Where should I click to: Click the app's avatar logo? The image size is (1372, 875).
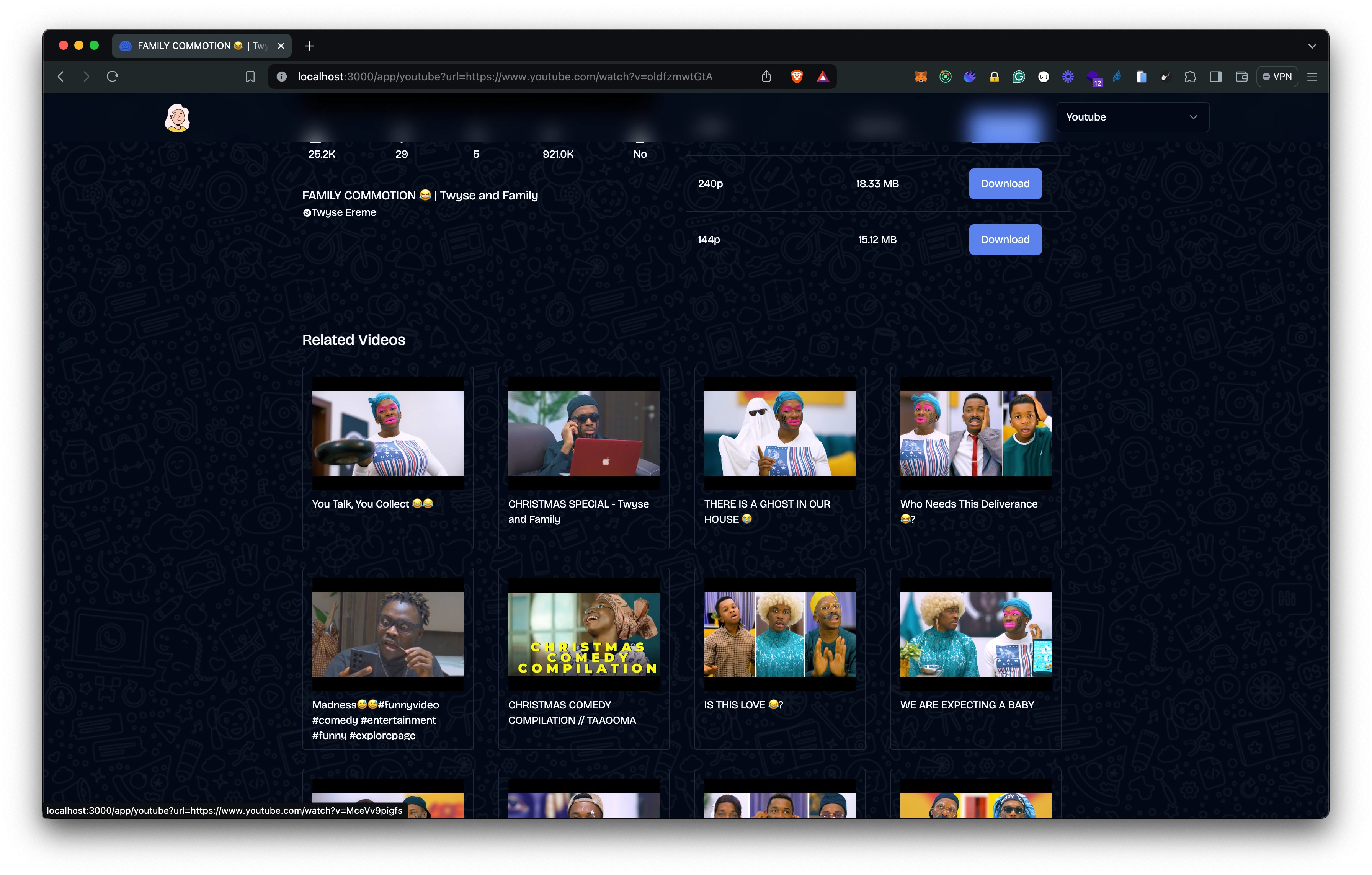coord(177,118)
